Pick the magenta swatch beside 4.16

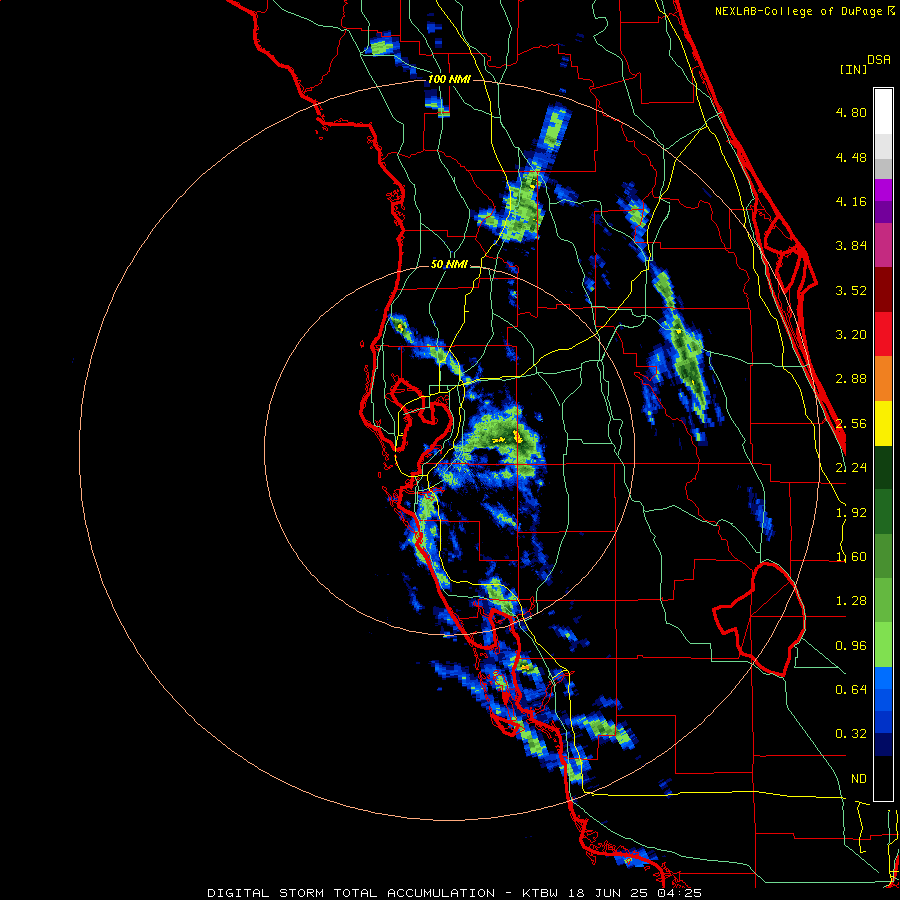[883, 190]
